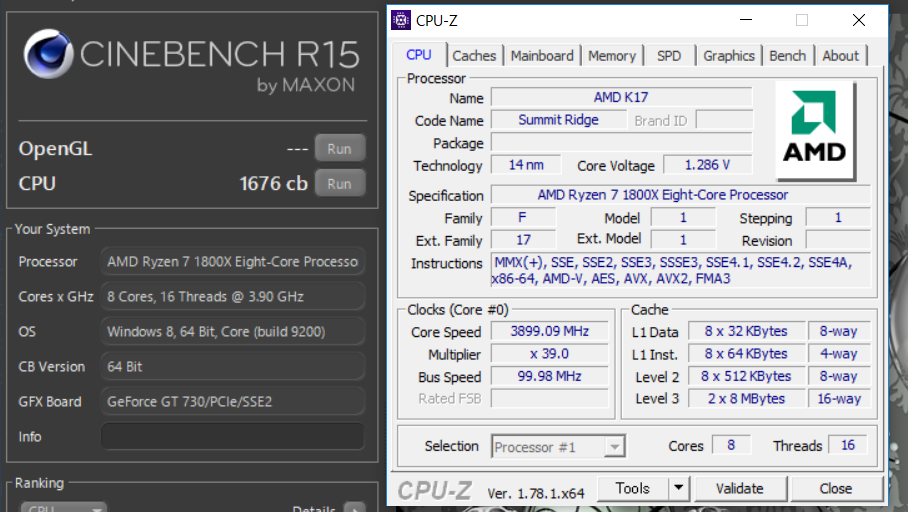Click the OS field Windows 8
Viewport: 908px width, 512px height.
[233, 331]
